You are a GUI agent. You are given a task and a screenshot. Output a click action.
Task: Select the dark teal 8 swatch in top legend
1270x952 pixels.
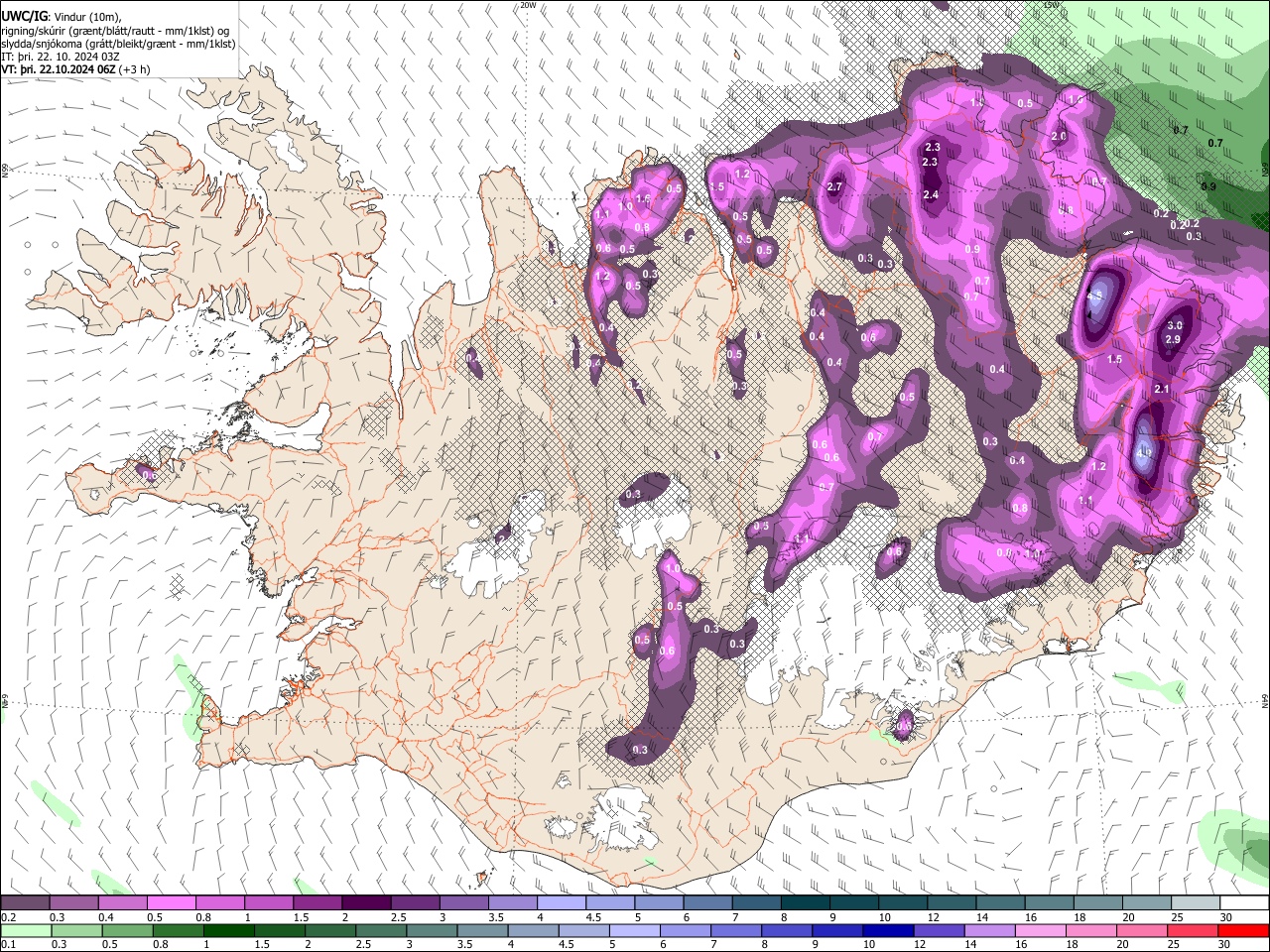point(805,902)
